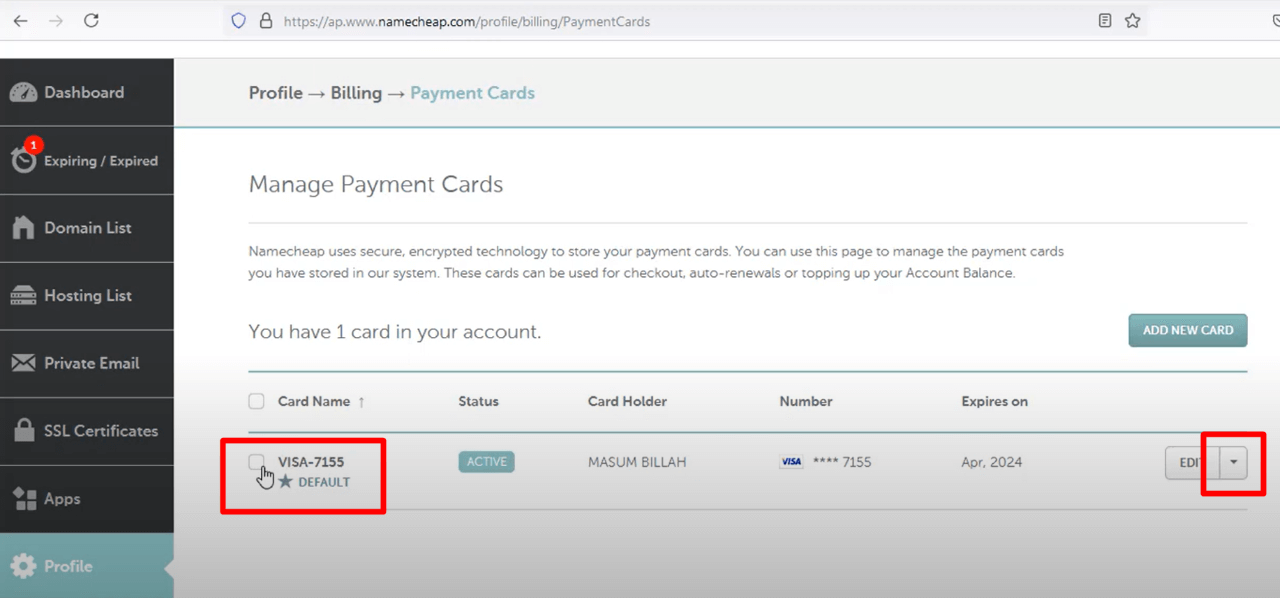
Task: Click the shield tracking protection icon
Action: tap(238, 20)
